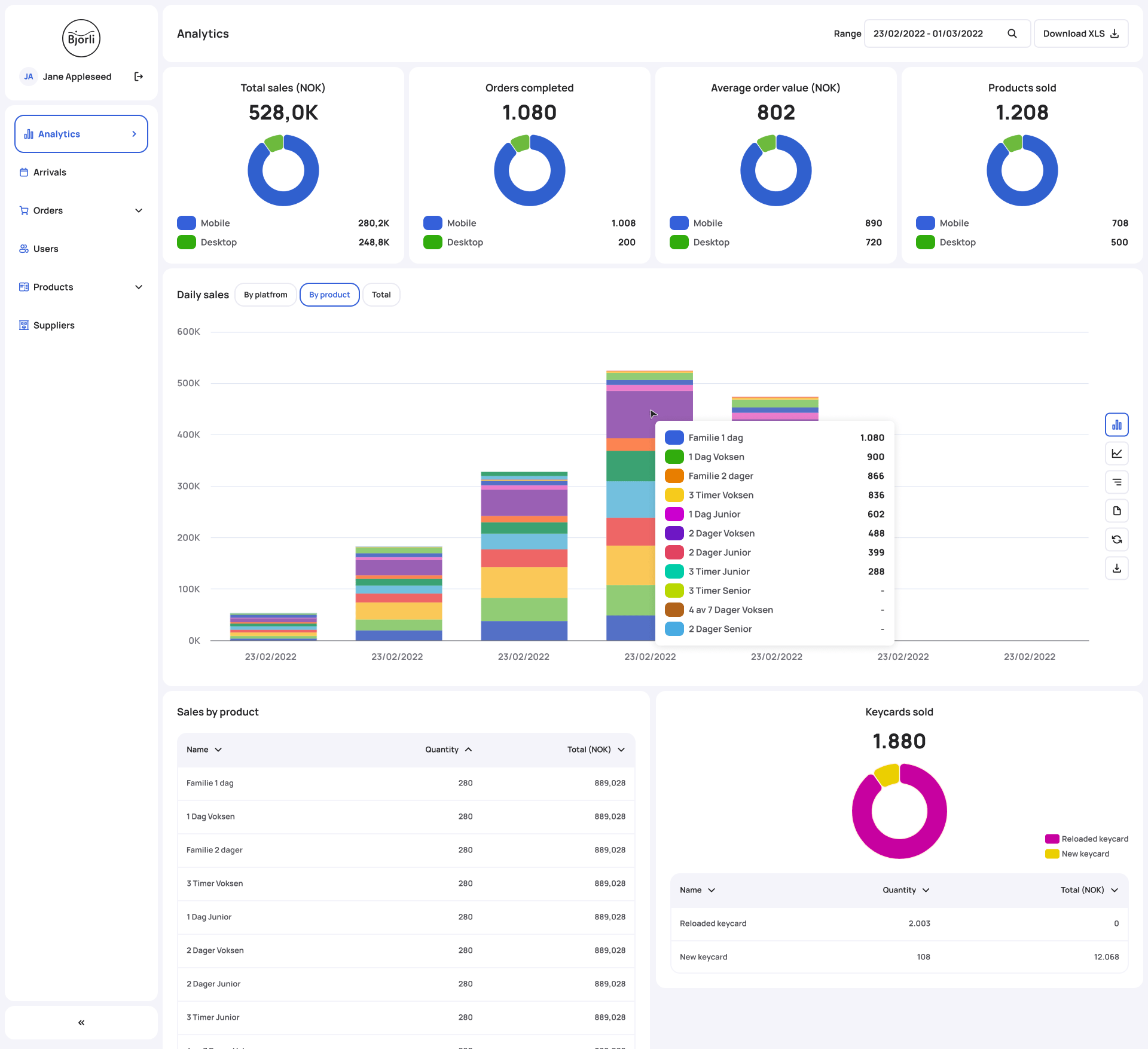Switch to the line chart view icon
Image resolution: width=1148 pixels, height=1049 pixels.
tap(1116, 454)
